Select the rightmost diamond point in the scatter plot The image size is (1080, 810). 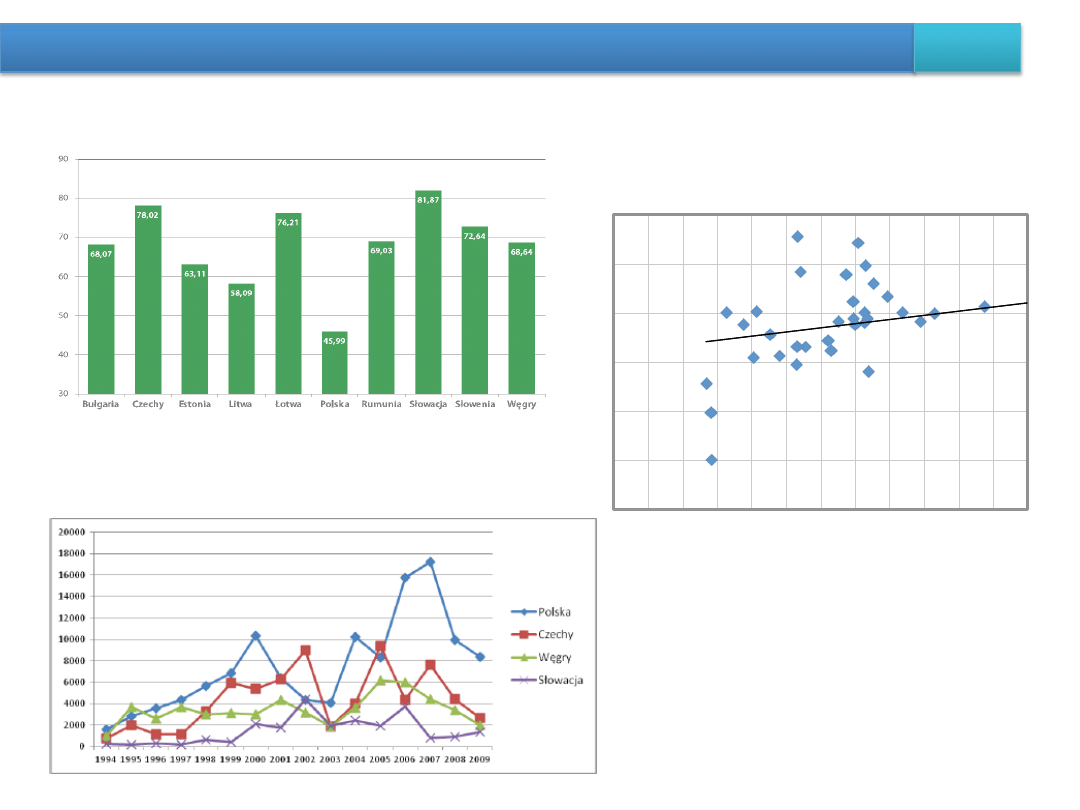pyautogui.click(x=984, y=306)
